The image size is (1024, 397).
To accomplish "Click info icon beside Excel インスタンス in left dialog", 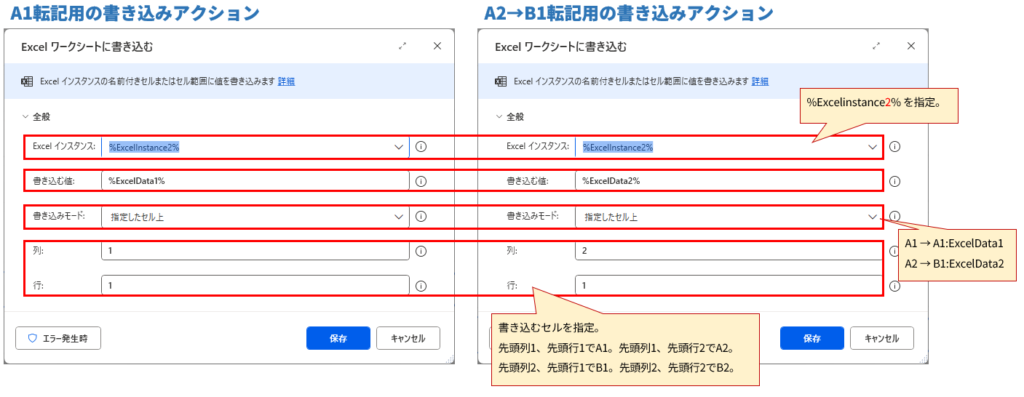I will 421,147.
